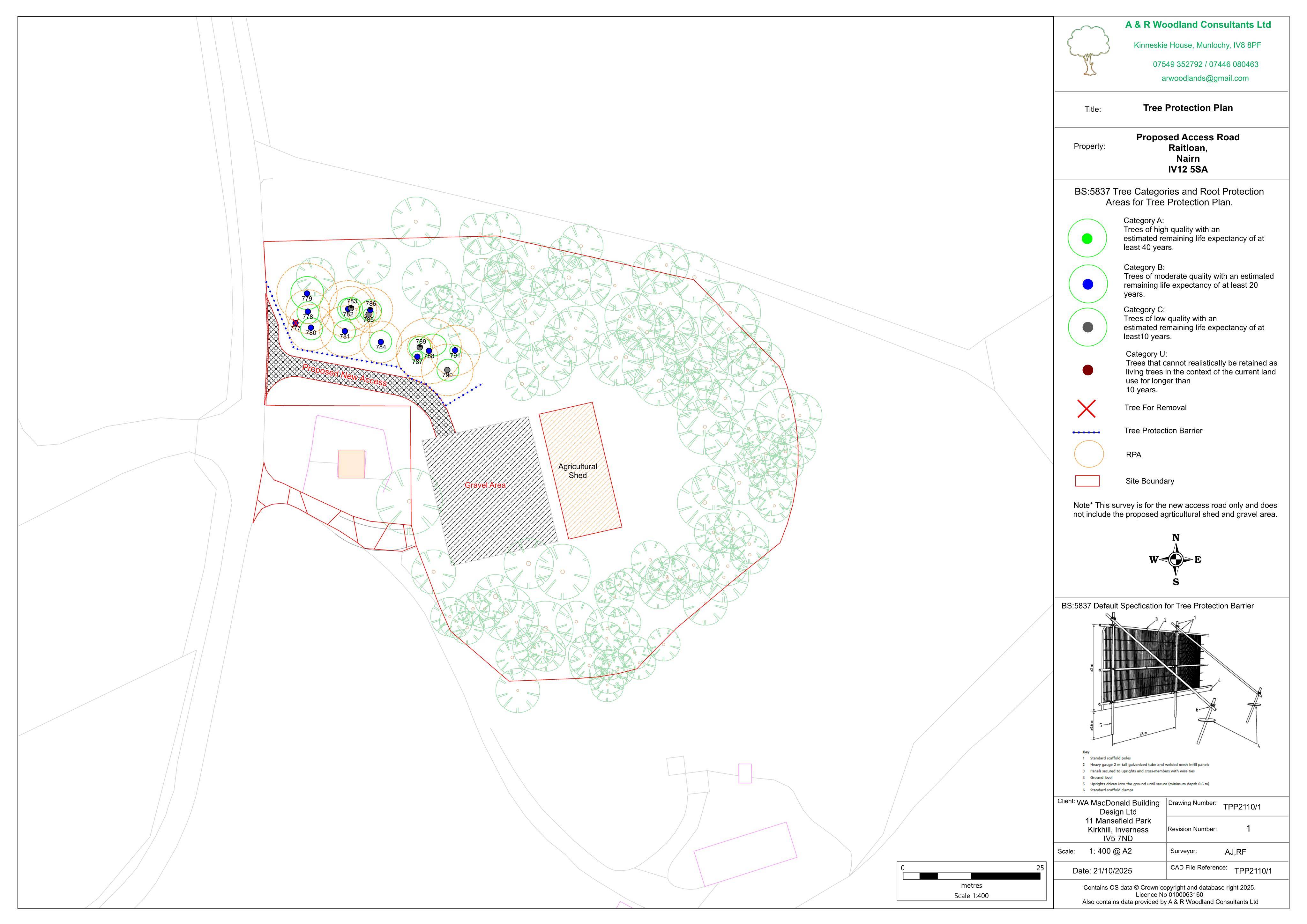1307x924 pixels.
Task: Click tree marker 779 on the plan
Action: point(307,293)
